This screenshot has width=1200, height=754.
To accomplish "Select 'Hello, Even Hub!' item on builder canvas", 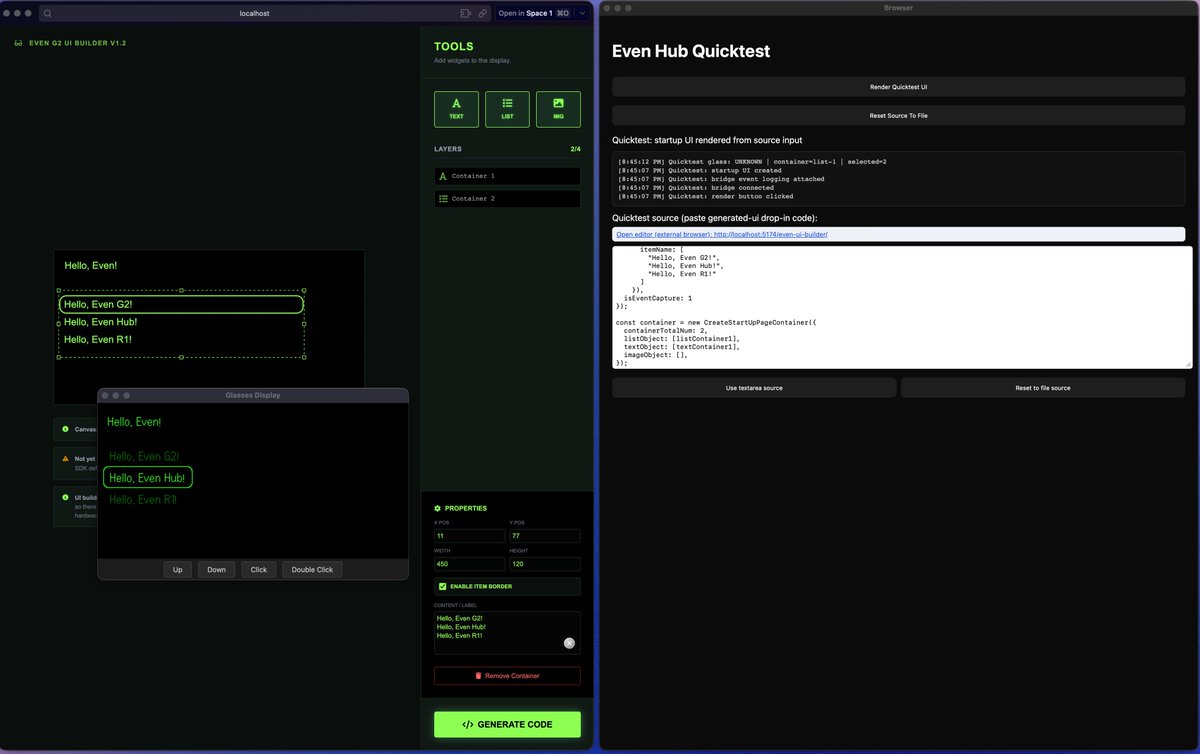I will pyautogui.click(x=101, y=322).
